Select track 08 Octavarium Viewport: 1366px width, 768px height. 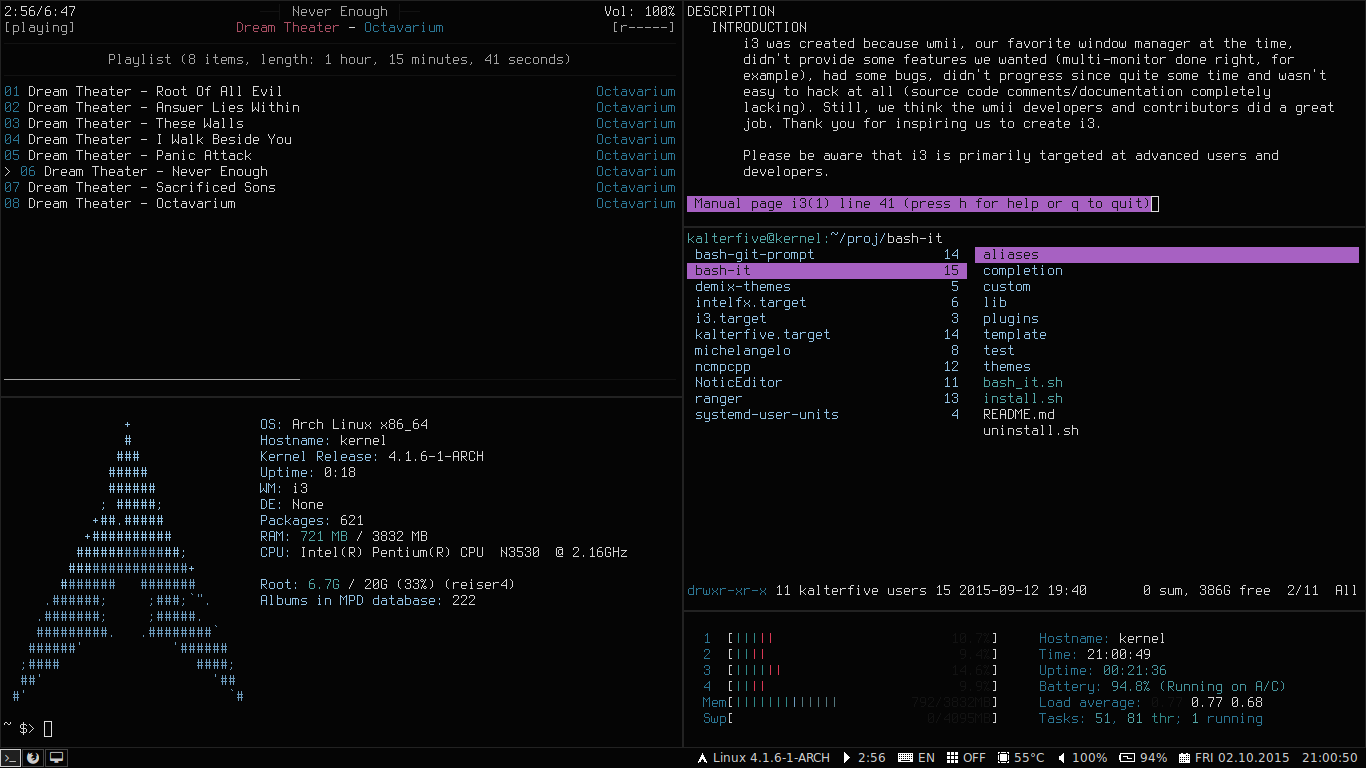pyautogui.click(x=340, y=203)
